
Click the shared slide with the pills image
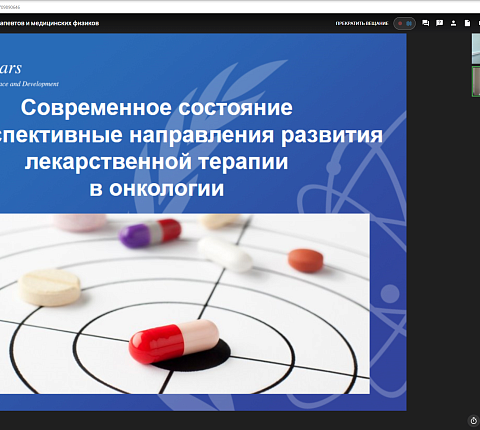(x=203, y=222)
